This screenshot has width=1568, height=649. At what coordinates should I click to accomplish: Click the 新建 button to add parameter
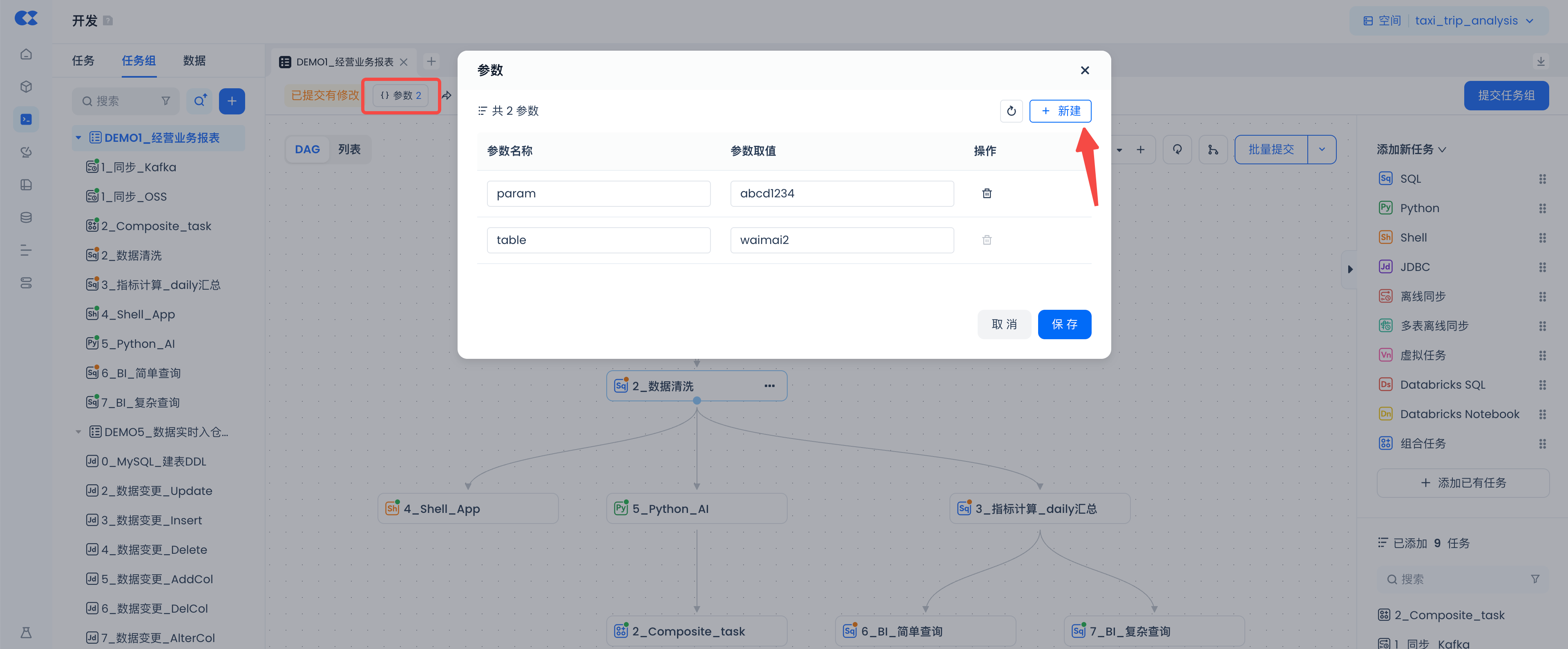click(x=1060, y=111)
